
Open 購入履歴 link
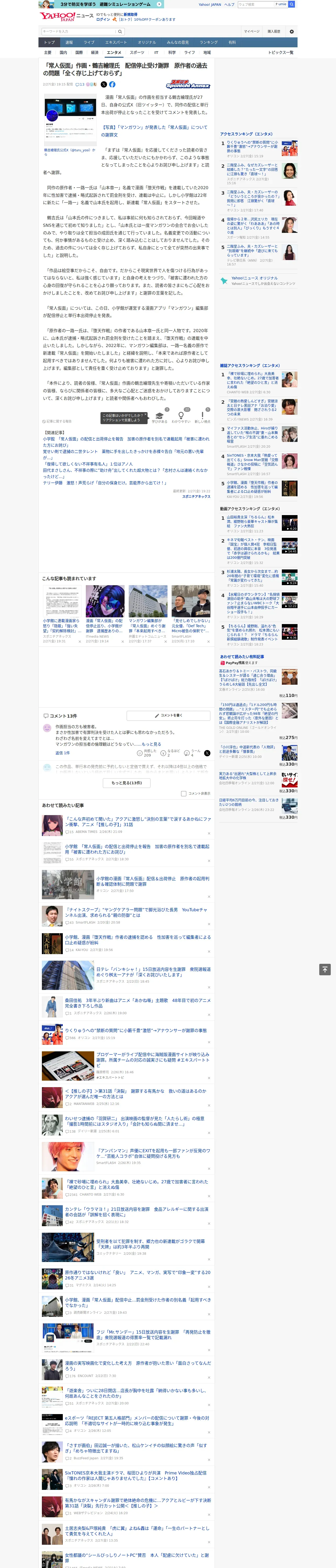274,32
